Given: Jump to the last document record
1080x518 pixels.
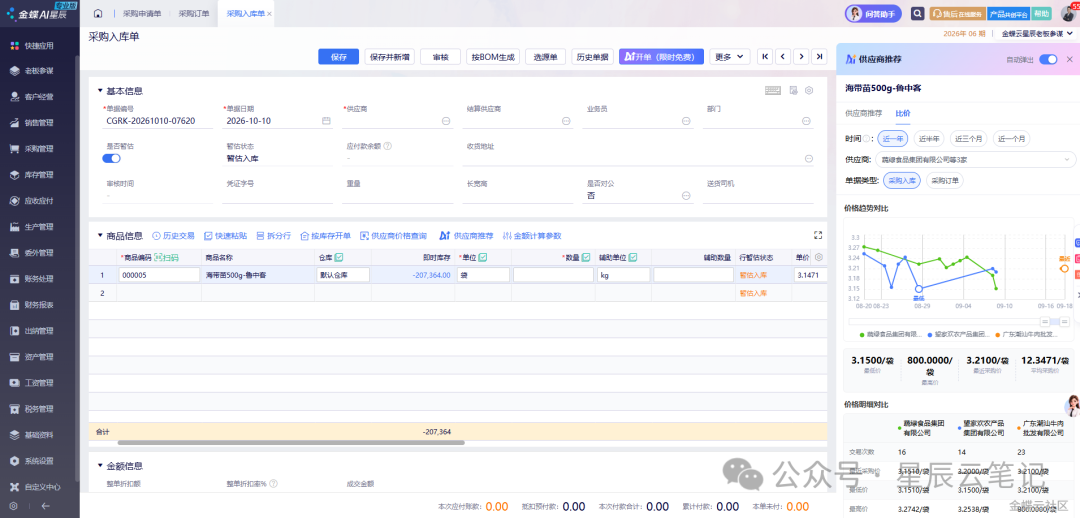Looking at the screenshot, I should click(x=818, y=56).
